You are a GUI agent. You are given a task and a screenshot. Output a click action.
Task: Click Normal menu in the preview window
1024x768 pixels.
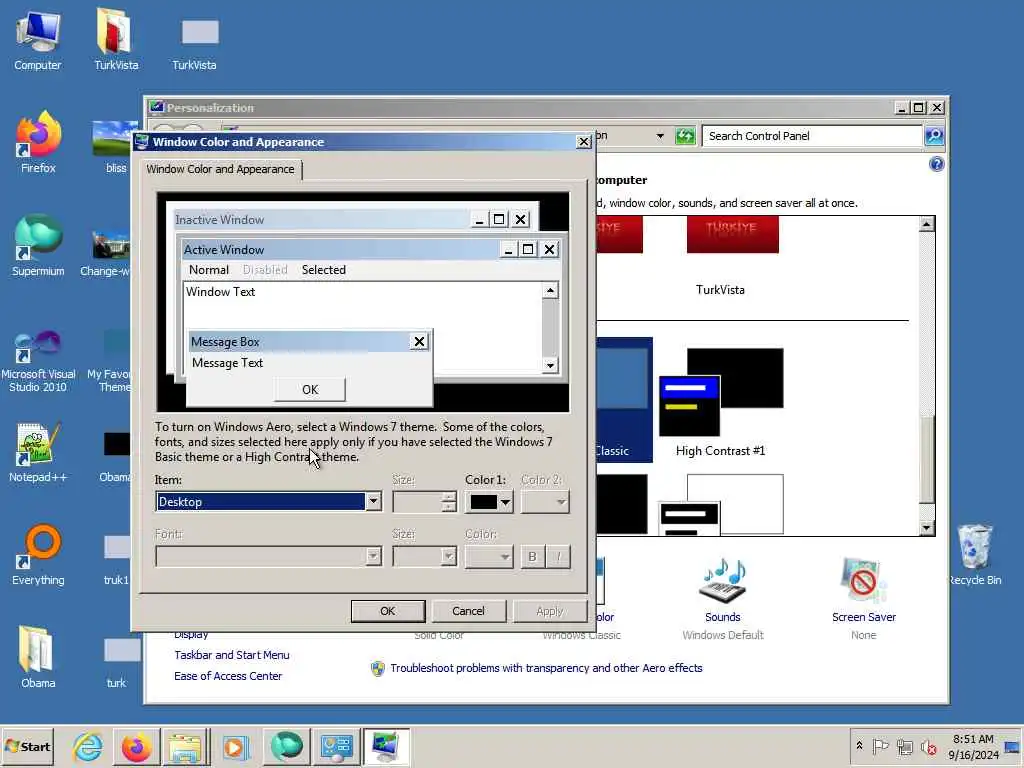[x=208, y=270]
